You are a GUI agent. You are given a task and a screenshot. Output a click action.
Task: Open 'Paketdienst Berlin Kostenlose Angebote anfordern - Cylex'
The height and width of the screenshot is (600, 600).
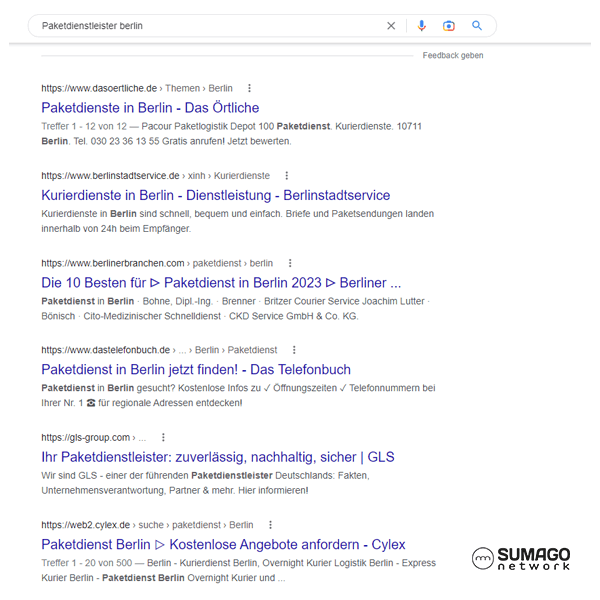pos(223,545)
